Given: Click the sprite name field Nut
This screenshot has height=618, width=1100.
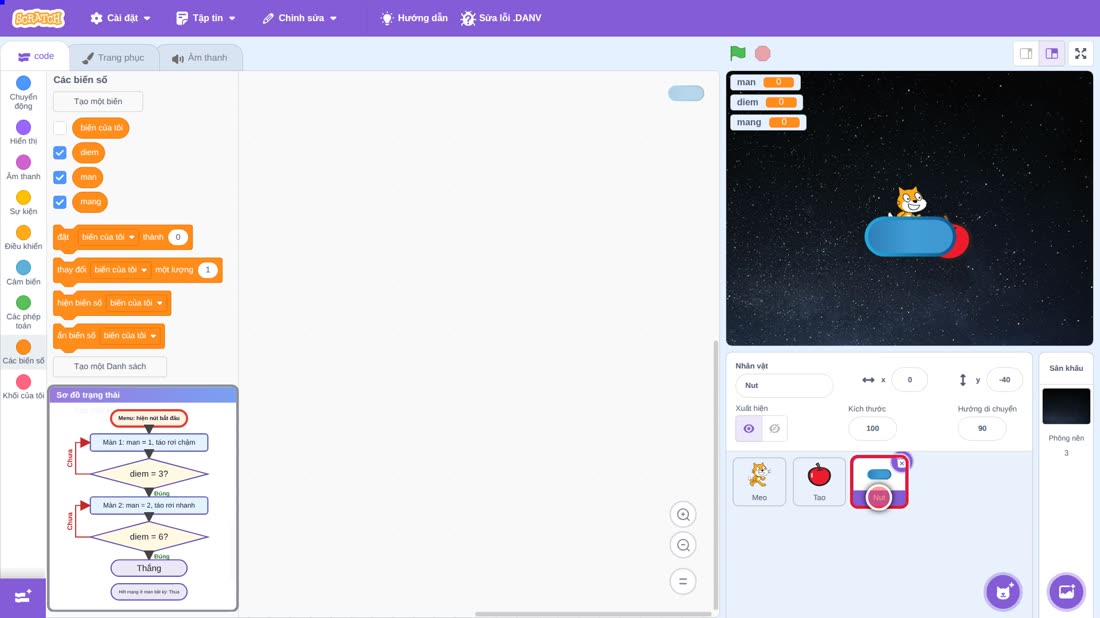Looking at the screenshot, I should pos(784,385).
